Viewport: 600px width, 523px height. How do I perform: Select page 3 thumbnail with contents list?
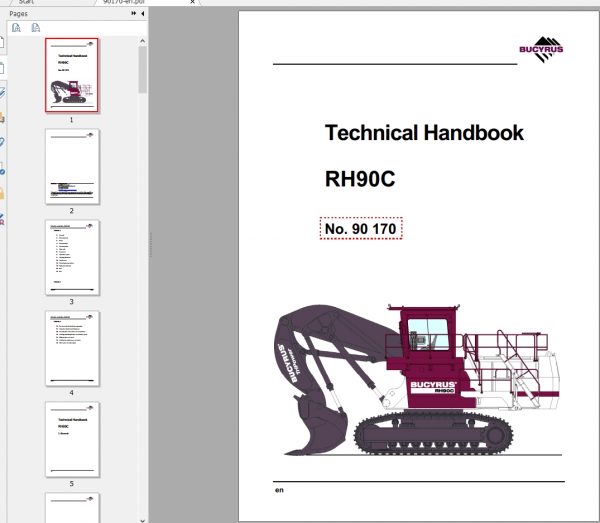[x=72, y=257]
